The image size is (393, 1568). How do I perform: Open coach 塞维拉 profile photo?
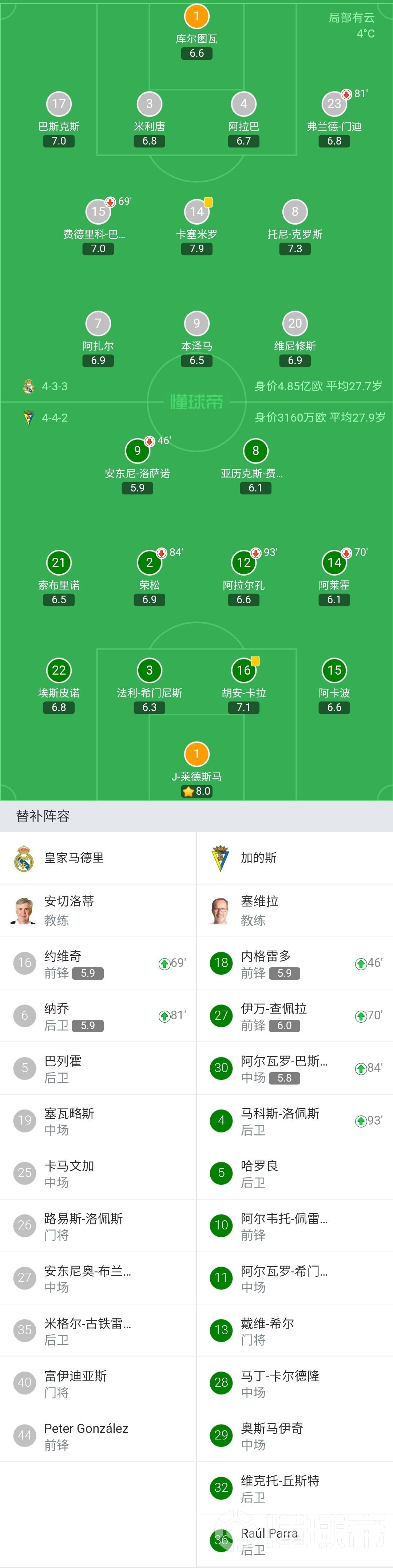220,911
